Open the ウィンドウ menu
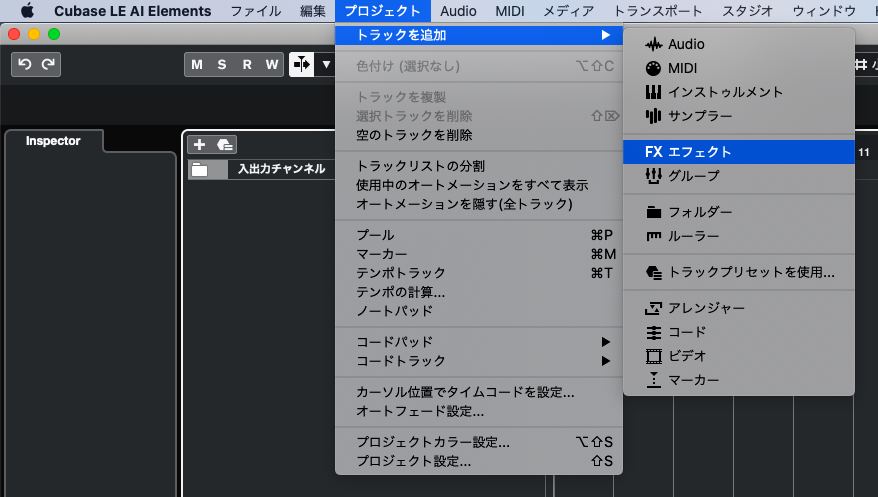 [x=824, y=11]
